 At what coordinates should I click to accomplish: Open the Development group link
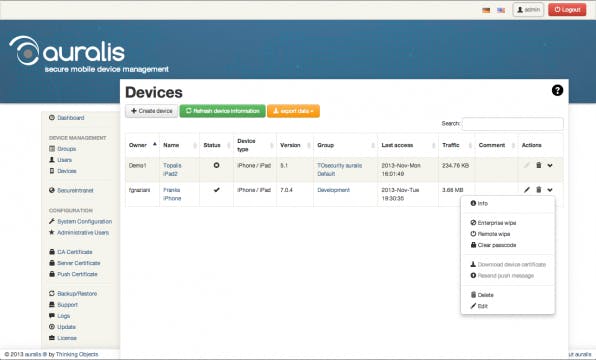click(x=333, y=190)
